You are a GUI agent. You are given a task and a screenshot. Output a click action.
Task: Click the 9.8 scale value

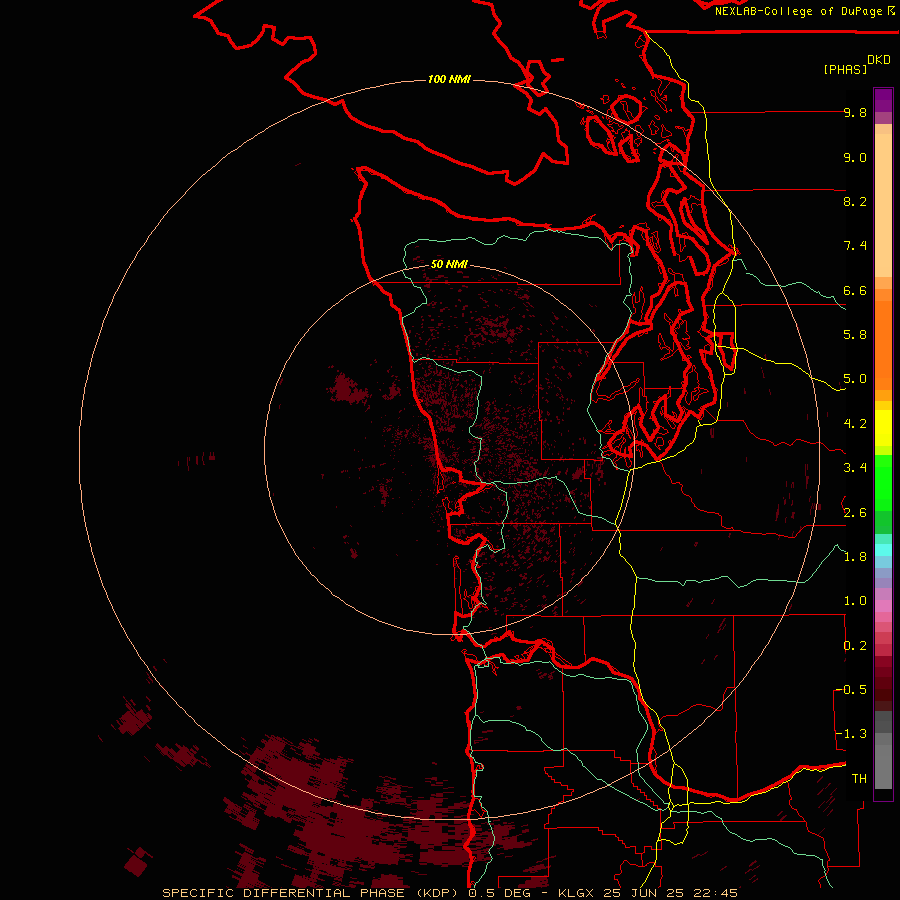point(855,112)
